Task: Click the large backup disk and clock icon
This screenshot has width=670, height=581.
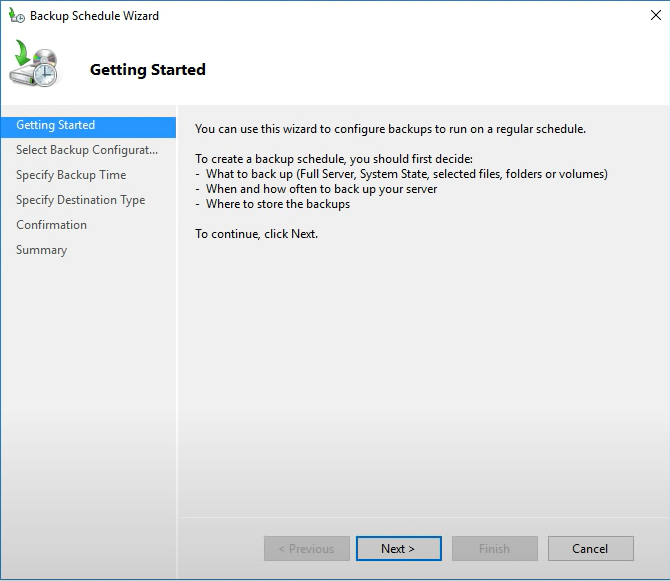Action: pos(35,67)
